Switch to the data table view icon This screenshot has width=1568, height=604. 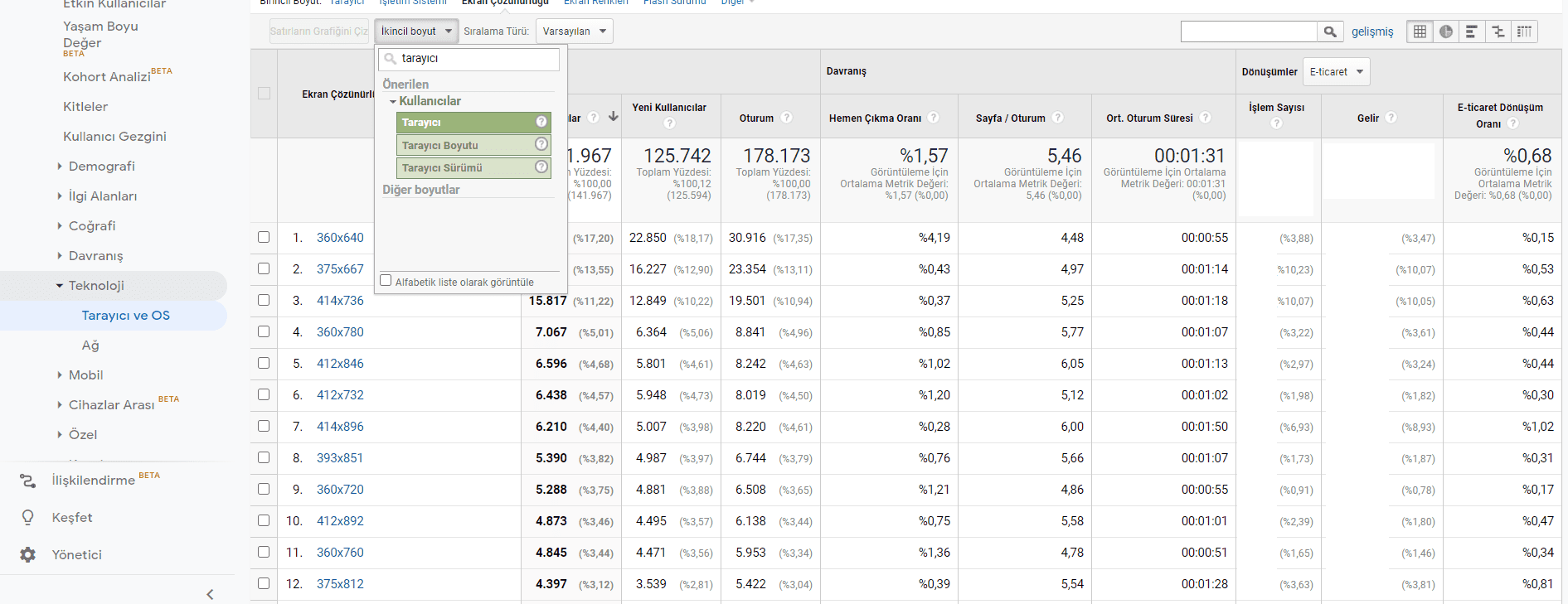tap(1420, 31)
